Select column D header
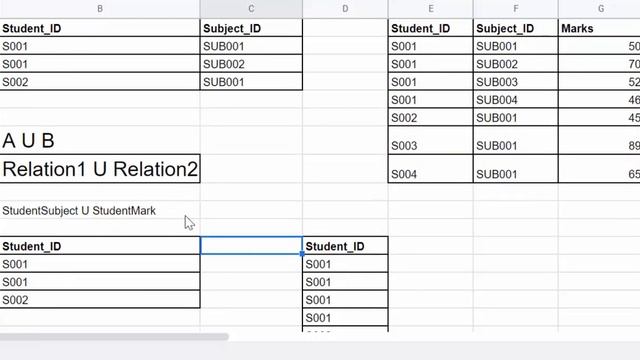 pos(345,9)
